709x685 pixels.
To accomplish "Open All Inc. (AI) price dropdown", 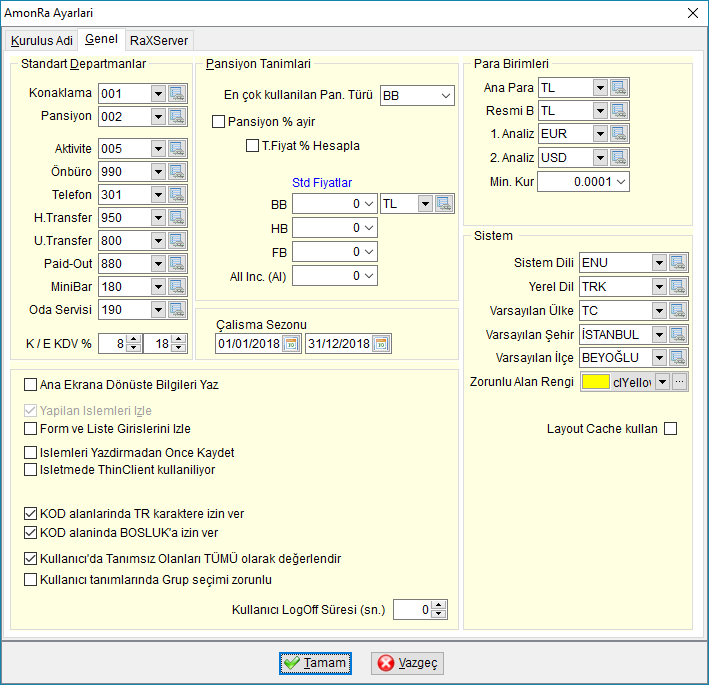I will tap(369, 276).
